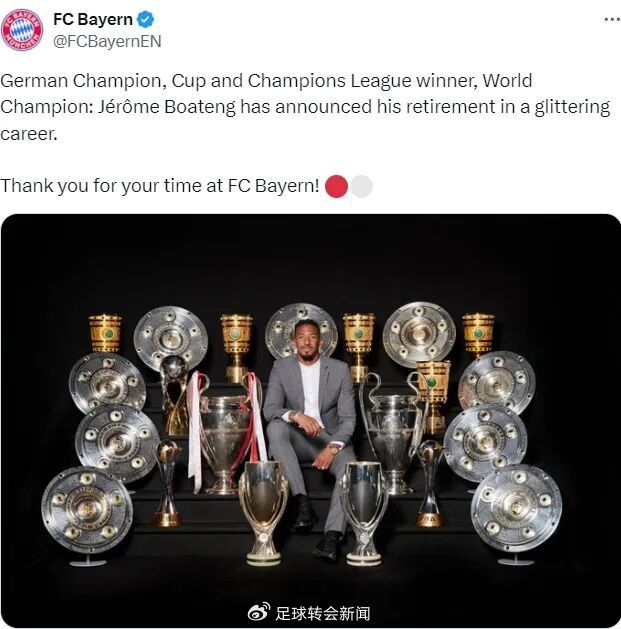Click the FC Bayern club crest avatar

pyautogui.click(x=22, y=30)
